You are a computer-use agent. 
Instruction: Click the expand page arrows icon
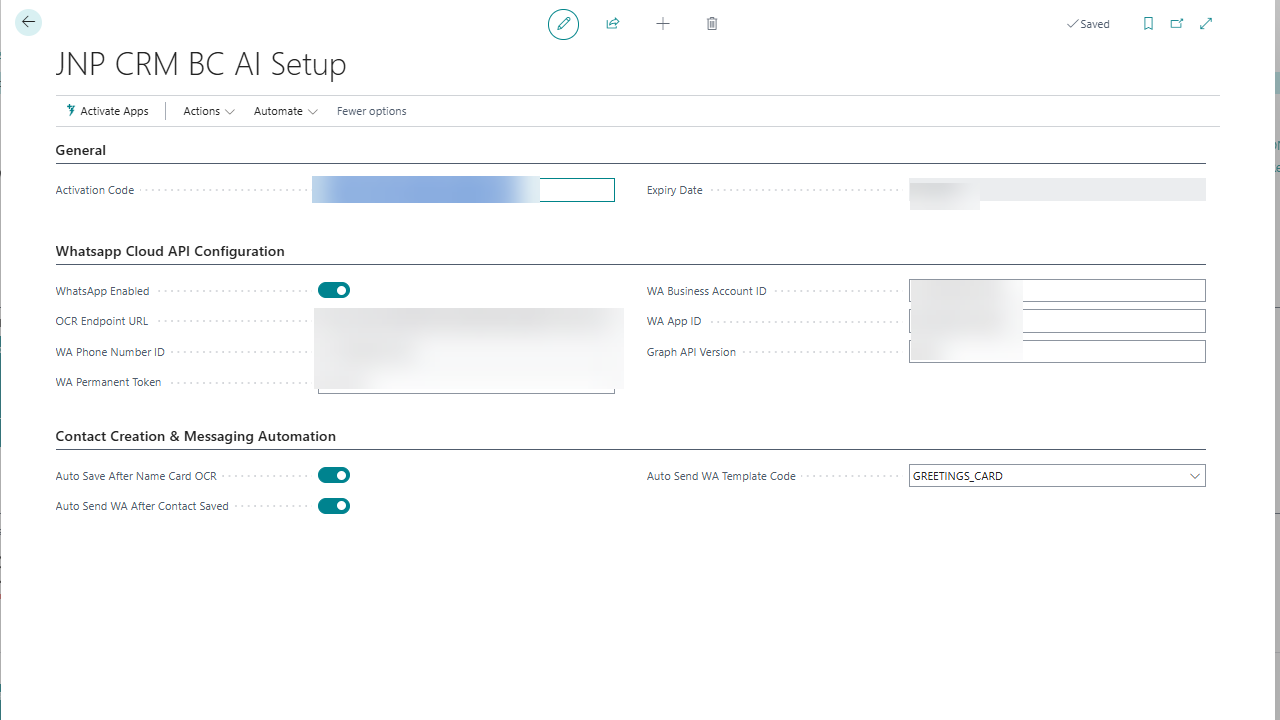1206,24
